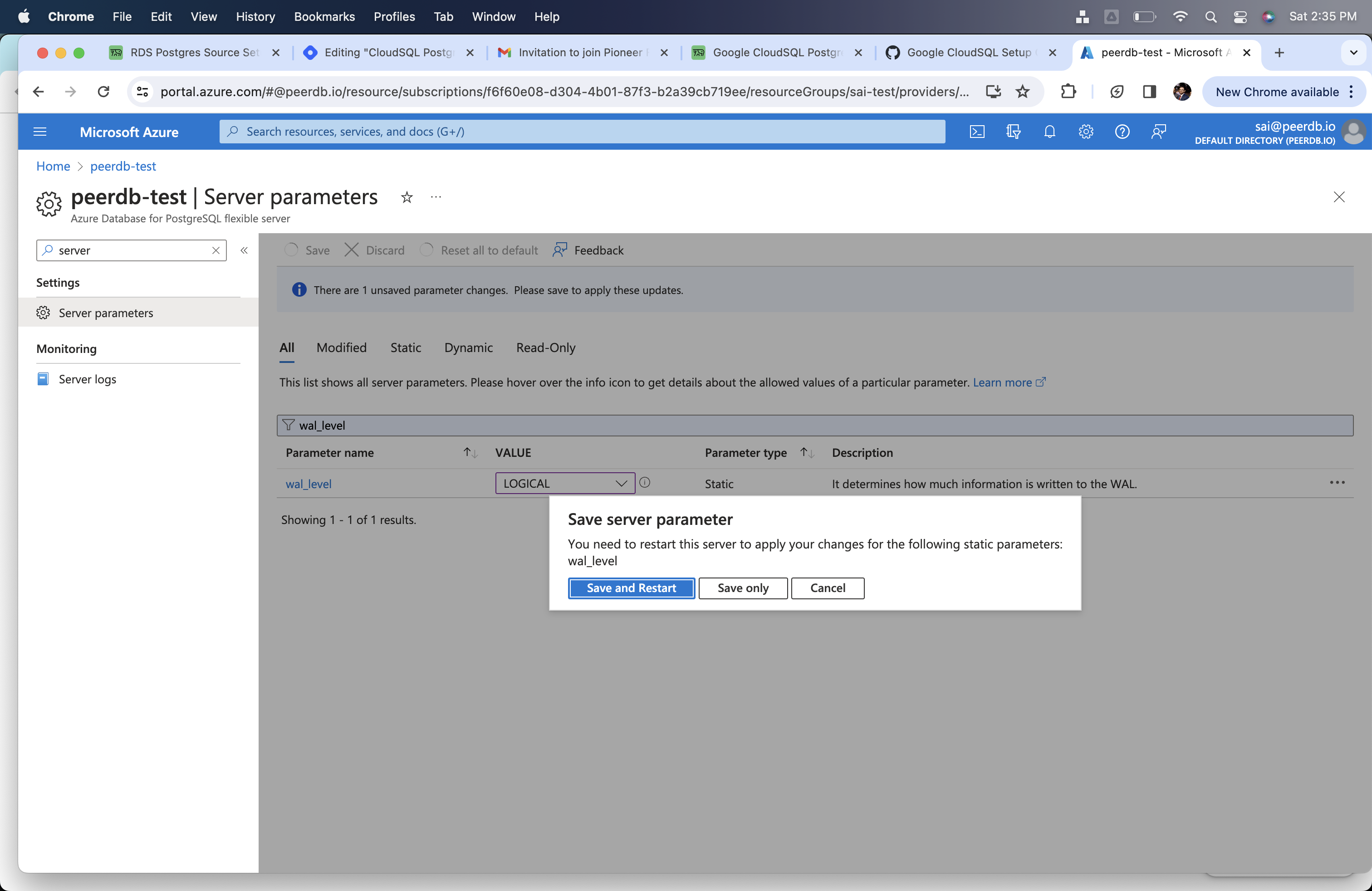Click the Save and Restart button
The height and width of the screenshot is (891, 1372).
[631, 588]
